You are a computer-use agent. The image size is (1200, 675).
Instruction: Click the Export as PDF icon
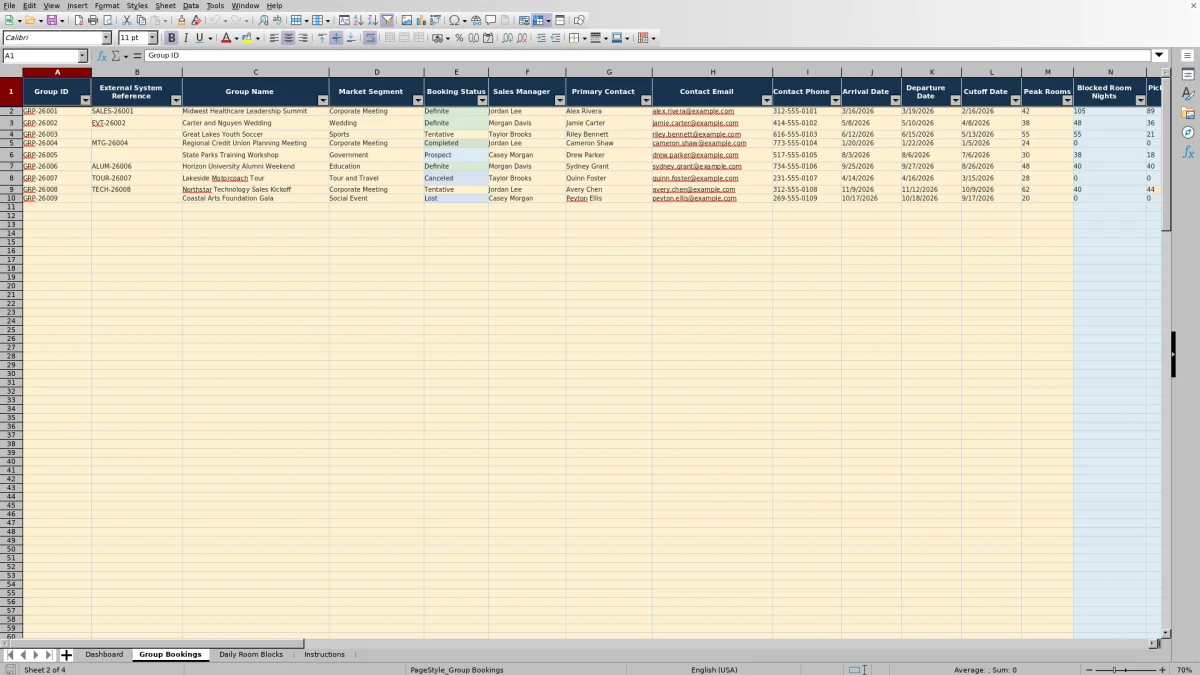coord(78,20)
